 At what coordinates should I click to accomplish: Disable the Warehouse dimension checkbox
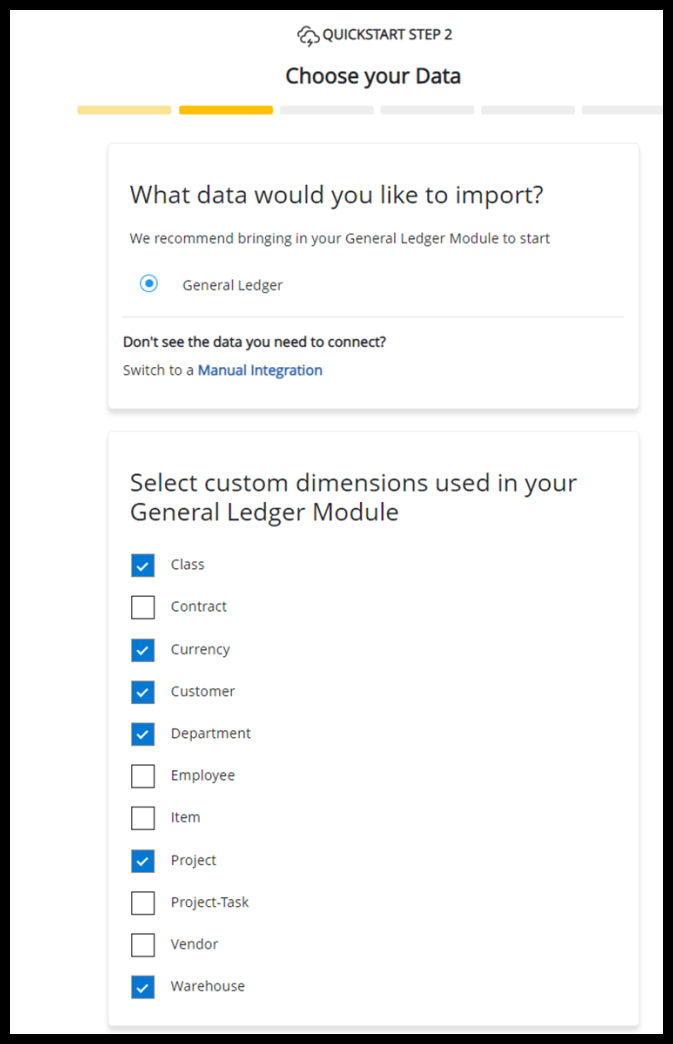click(143, 987)
